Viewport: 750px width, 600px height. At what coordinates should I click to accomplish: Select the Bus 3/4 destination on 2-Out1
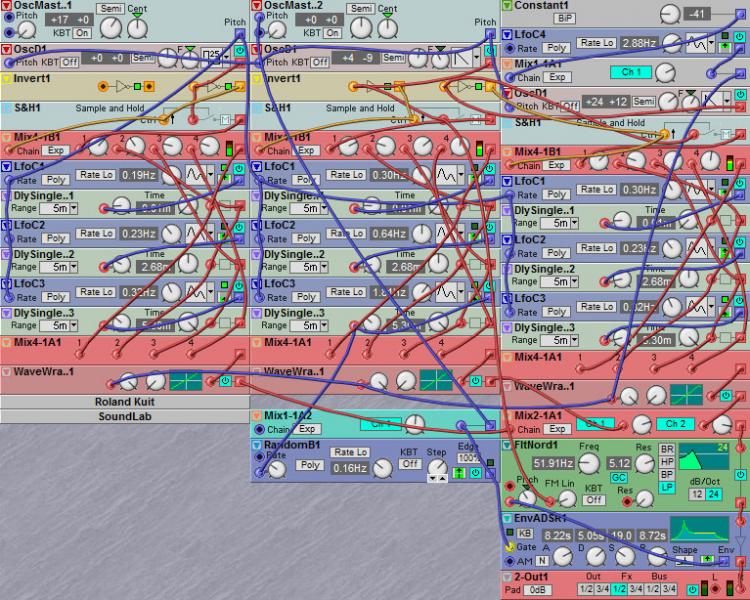669,589
